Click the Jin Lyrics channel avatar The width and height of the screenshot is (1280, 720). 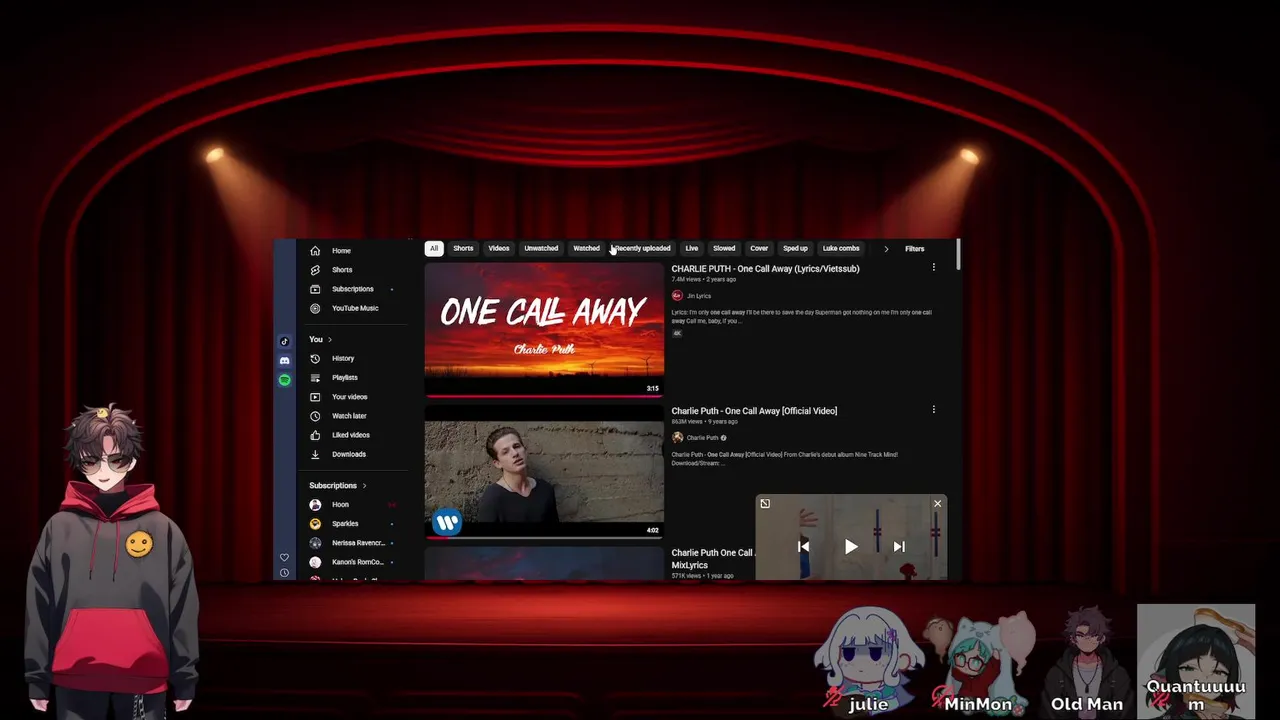[x=677, y=296]
